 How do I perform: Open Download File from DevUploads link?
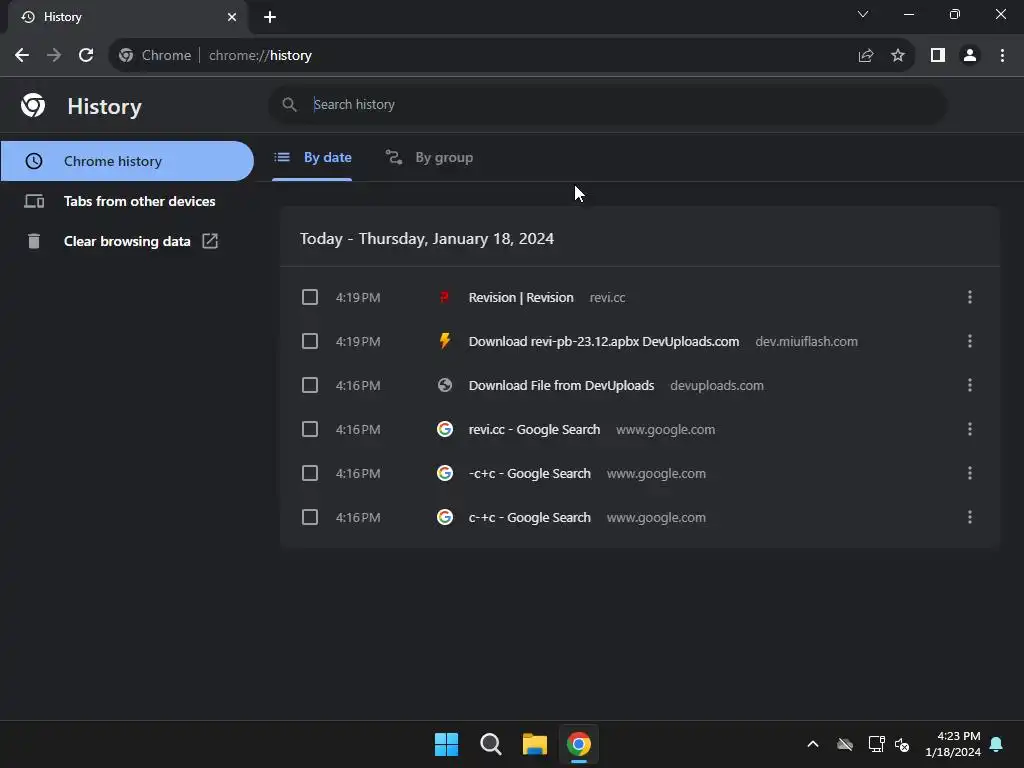click(x=562, y=385)
